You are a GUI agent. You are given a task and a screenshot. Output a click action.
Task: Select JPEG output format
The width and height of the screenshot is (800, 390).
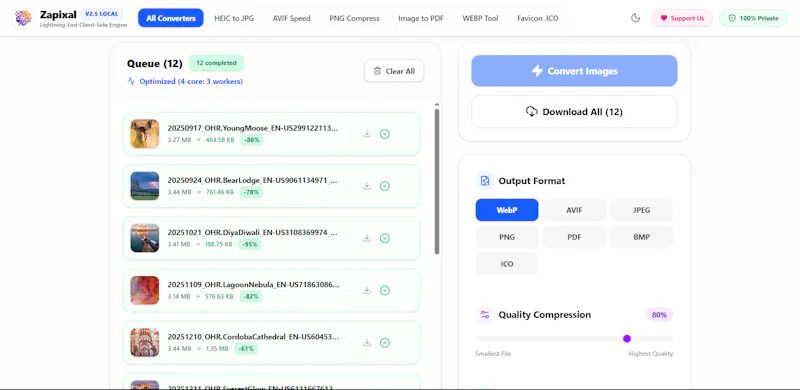[641, 210]
